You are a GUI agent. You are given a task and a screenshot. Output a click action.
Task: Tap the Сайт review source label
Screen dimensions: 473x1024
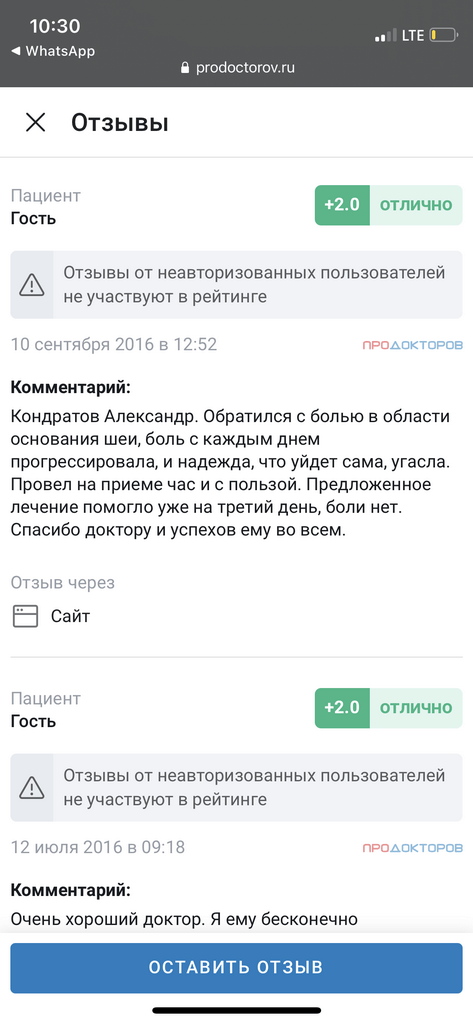tap(71, 616)
